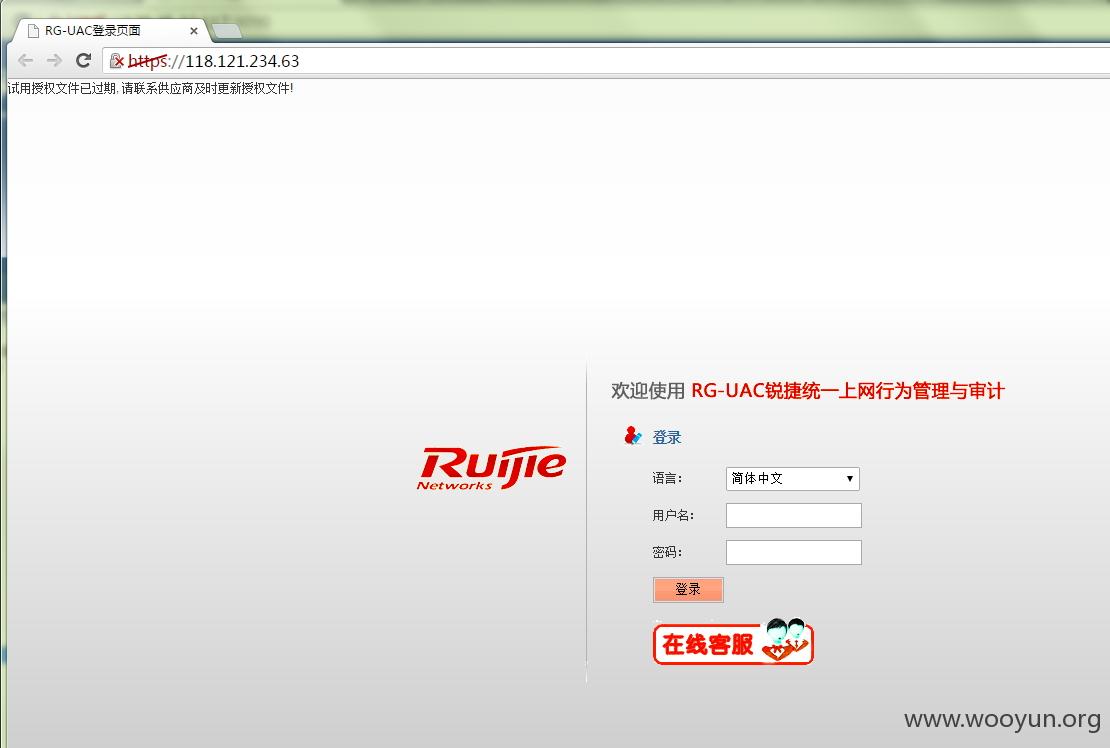Open a new browser tab
The image size is (1110, 748).
coord(227,30)
